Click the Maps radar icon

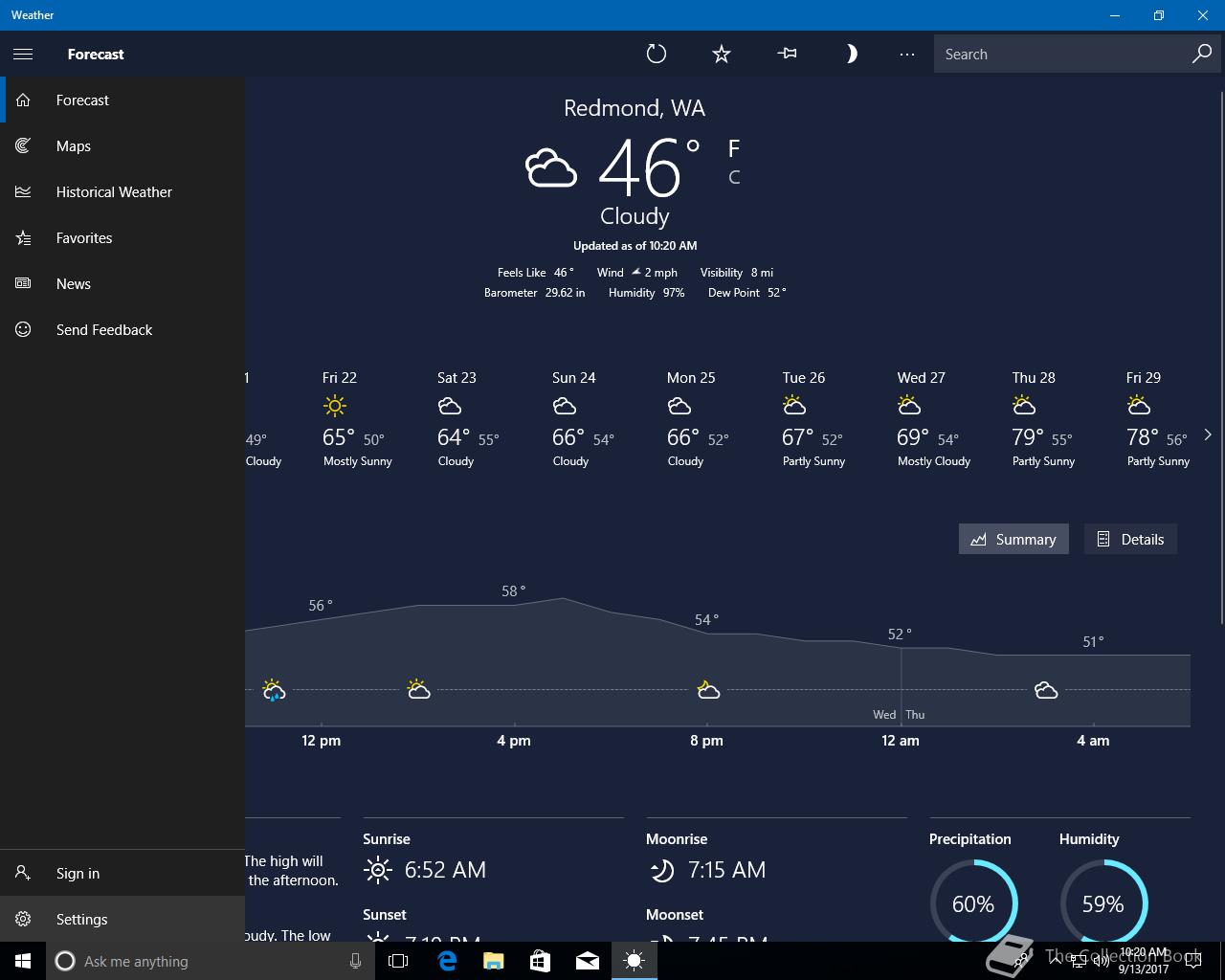23,145
